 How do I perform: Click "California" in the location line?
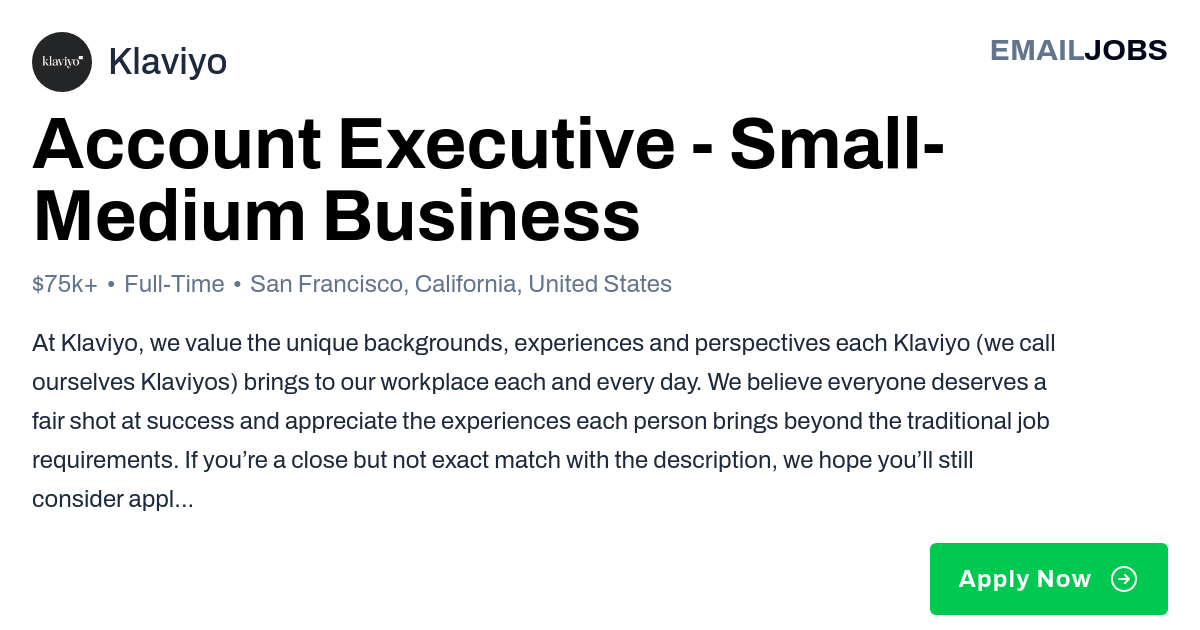tap(467, 284)
